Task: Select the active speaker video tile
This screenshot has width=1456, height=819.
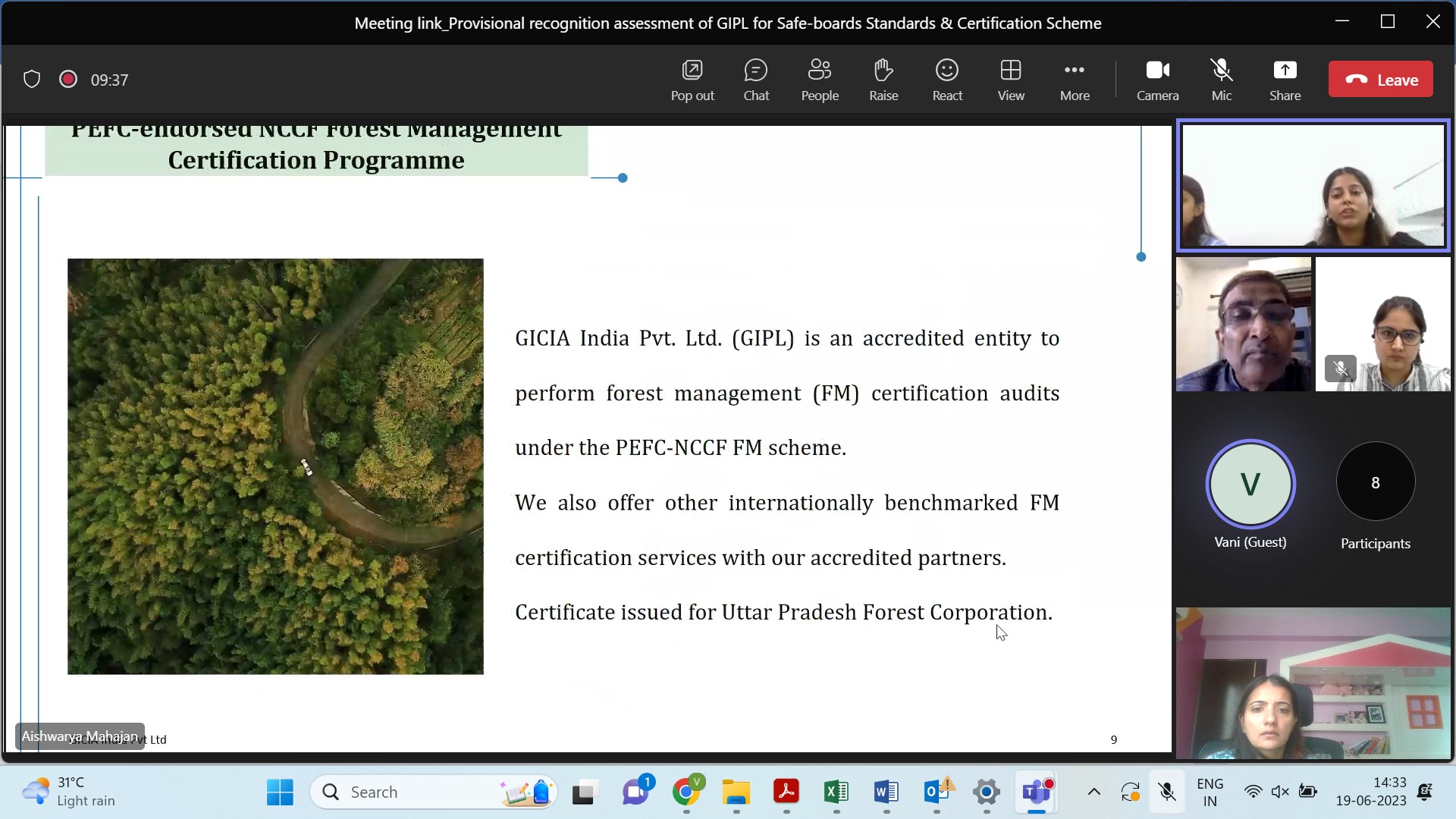Action: pyautogui.click(x=1312, y=185)
